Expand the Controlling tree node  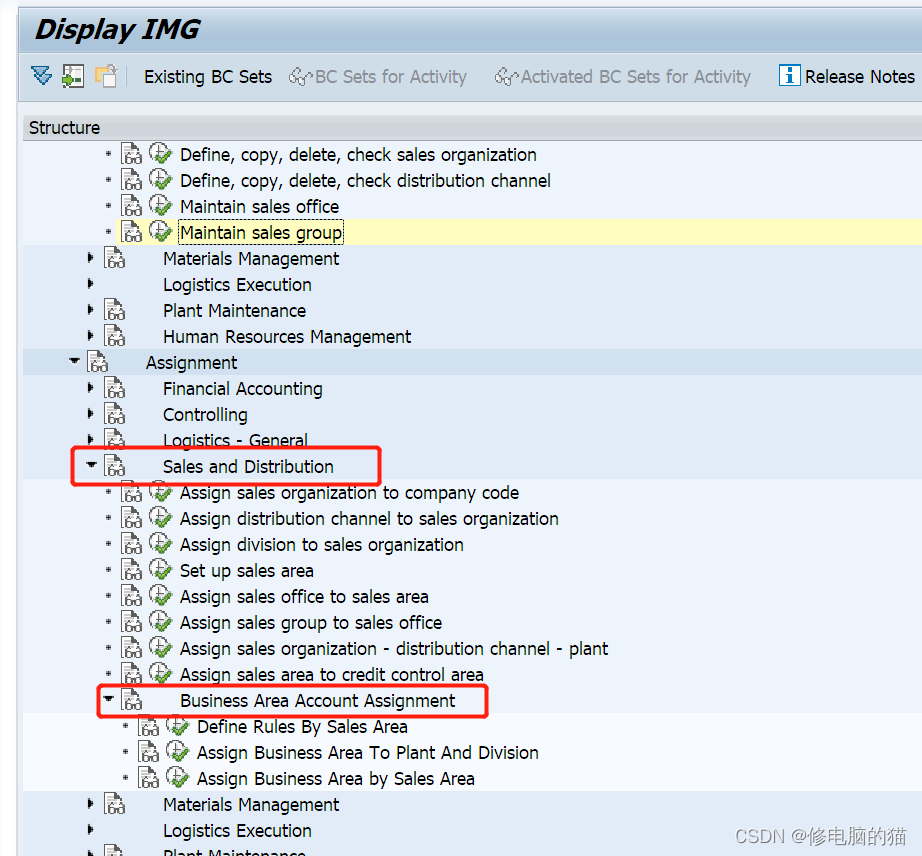pyautogui.click(x=91, y=414)
